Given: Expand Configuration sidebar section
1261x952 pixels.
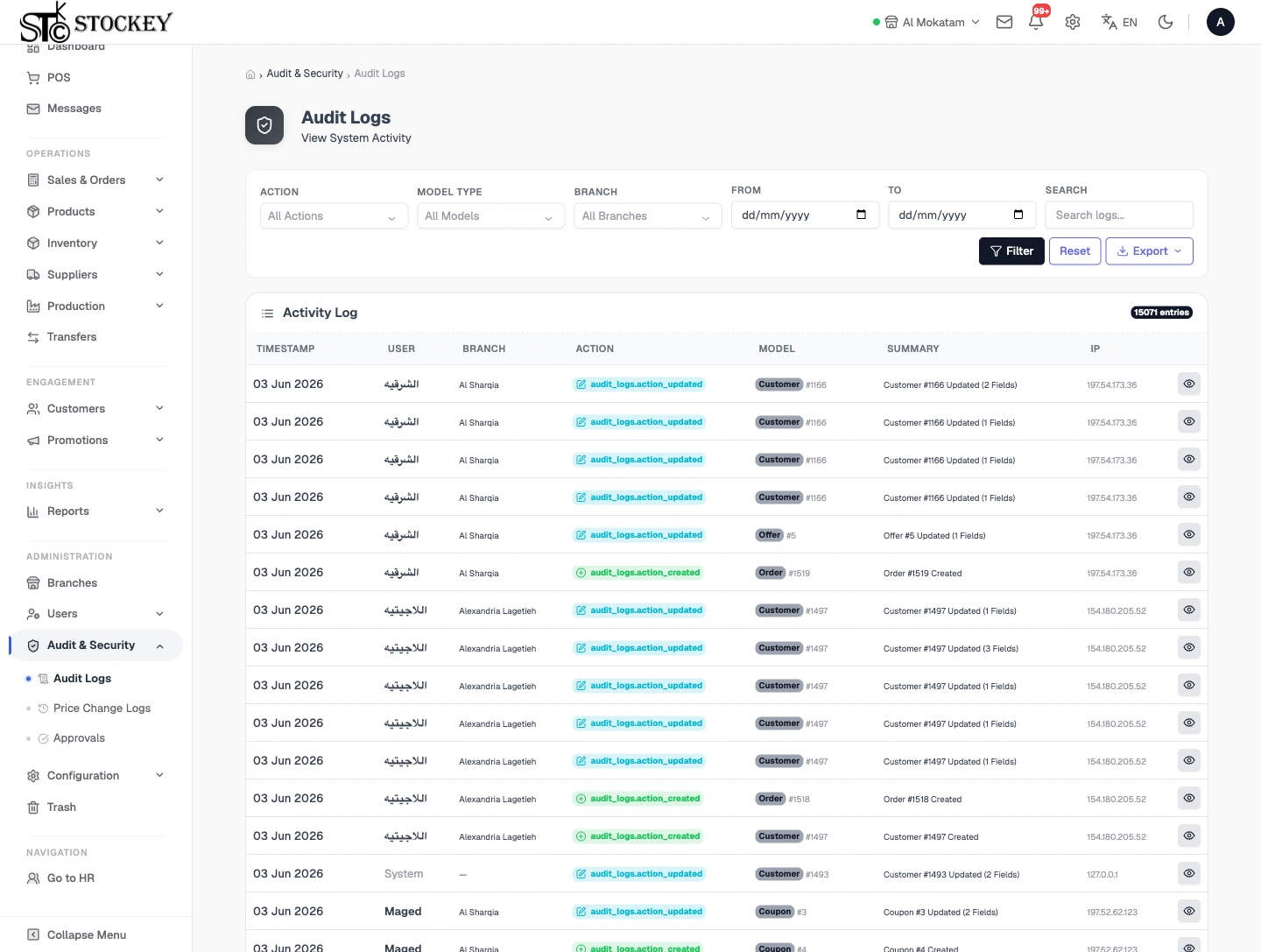Looking at the screenshot, I should tap(95, 775).
